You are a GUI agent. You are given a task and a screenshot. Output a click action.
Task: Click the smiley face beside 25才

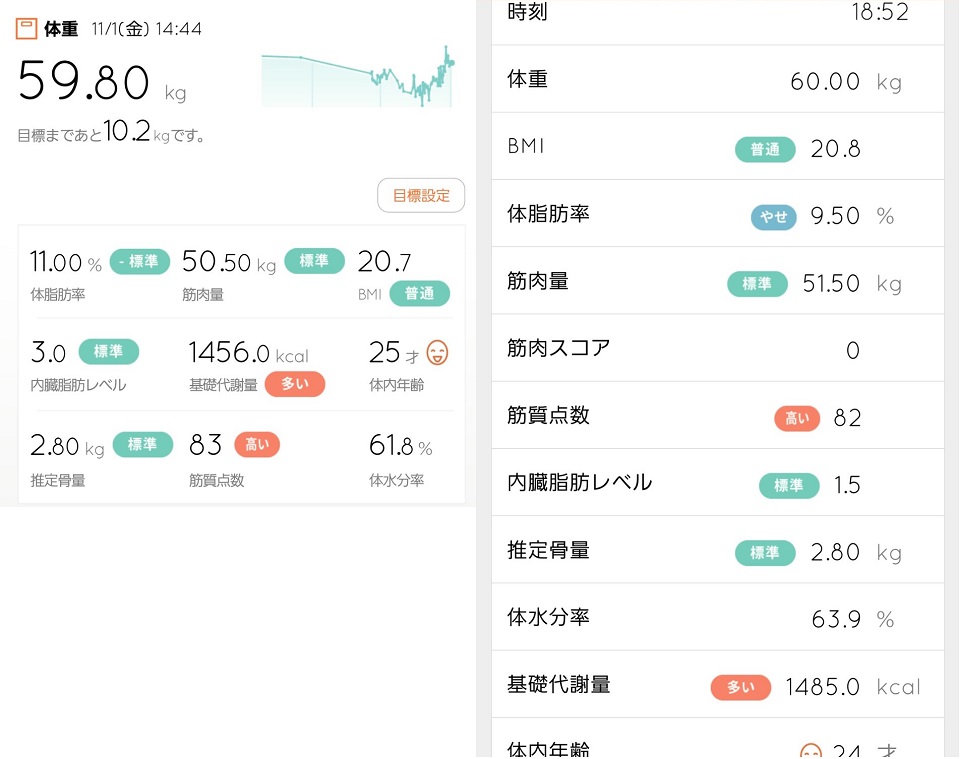[x=437, y=353]
